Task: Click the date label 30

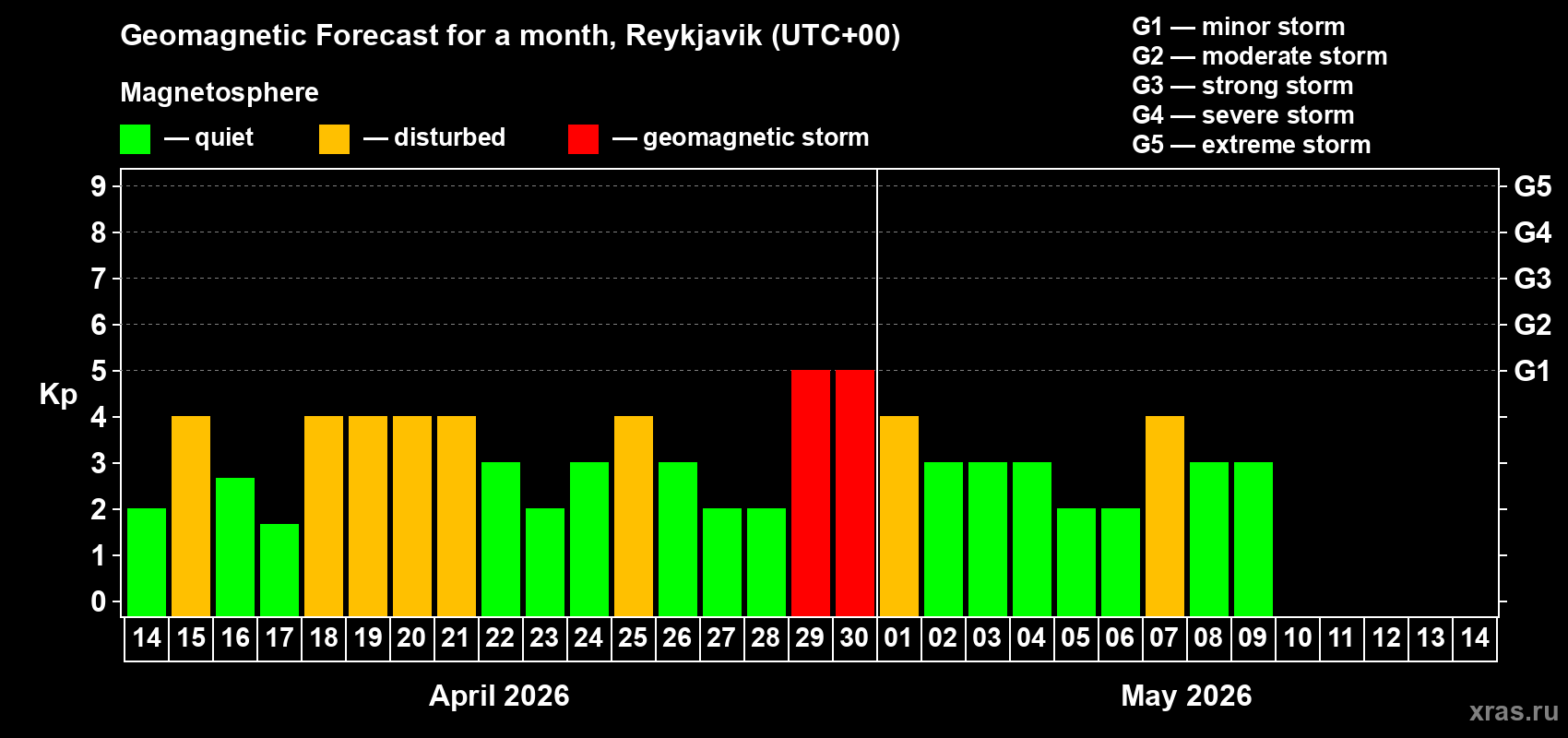Action: tap(854, 637)
